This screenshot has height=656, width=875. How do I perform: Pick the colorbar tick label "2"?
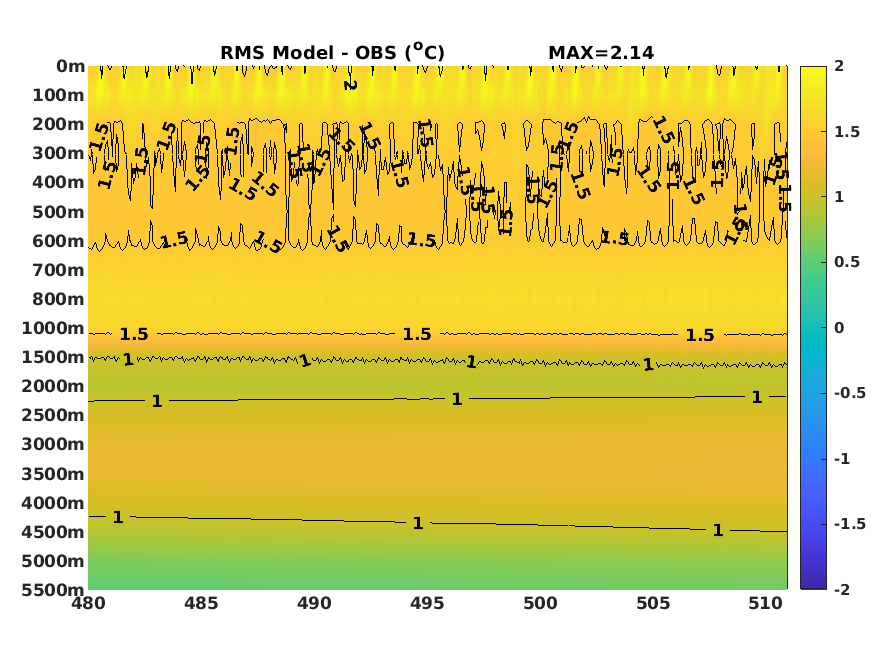click(839, 66)
